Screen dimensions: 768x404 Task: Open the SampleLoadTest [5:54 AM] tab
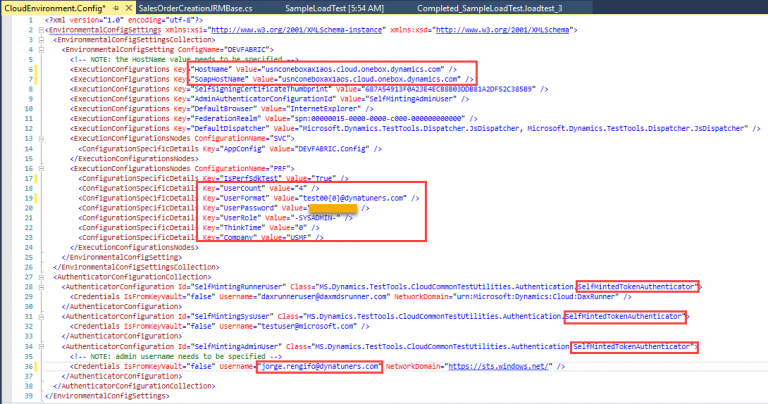[335, 8]
